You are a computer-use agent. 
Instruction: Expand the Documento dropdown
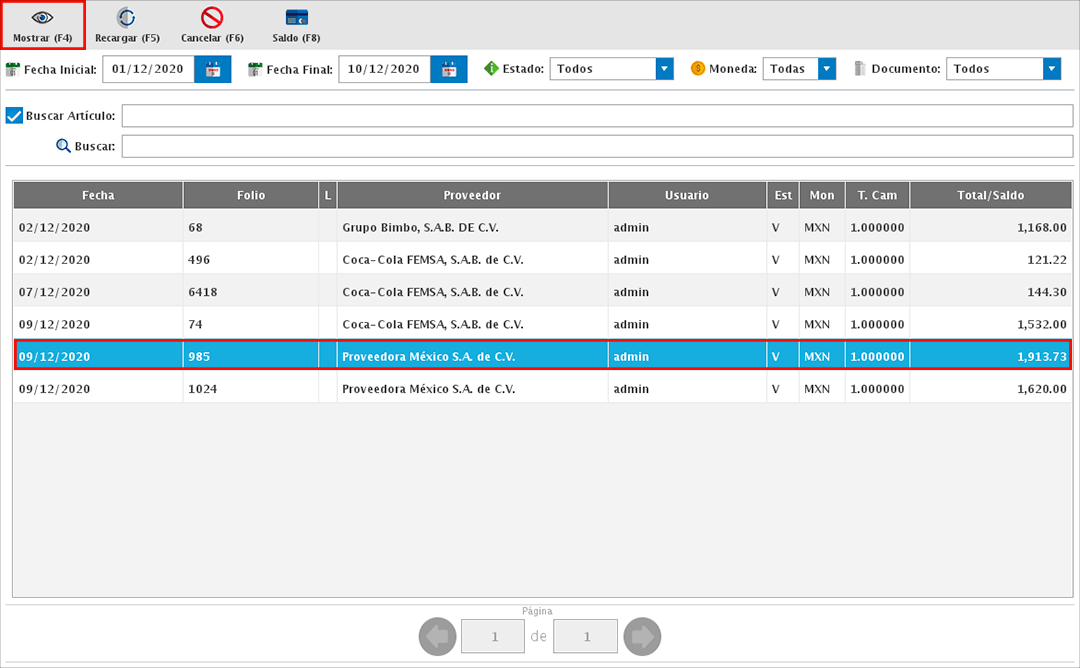[1051, 69]
